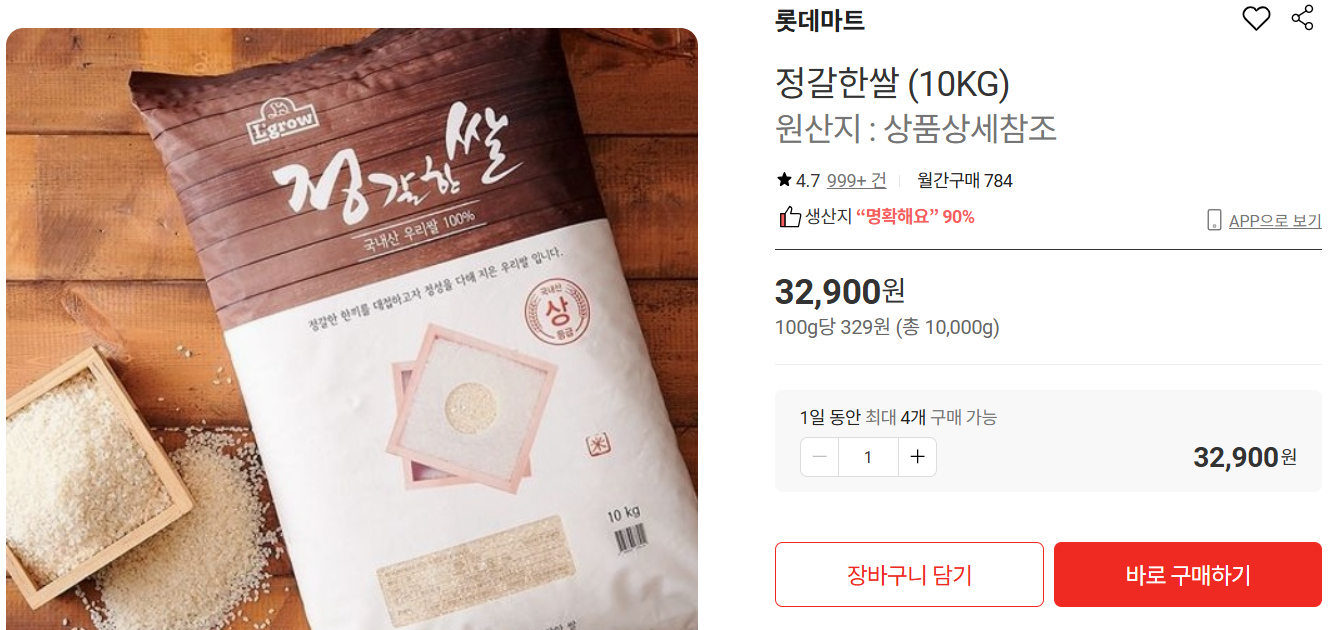1342x630 pixels.
Task: Click the 월간구매 784 text
Action: 965,181
